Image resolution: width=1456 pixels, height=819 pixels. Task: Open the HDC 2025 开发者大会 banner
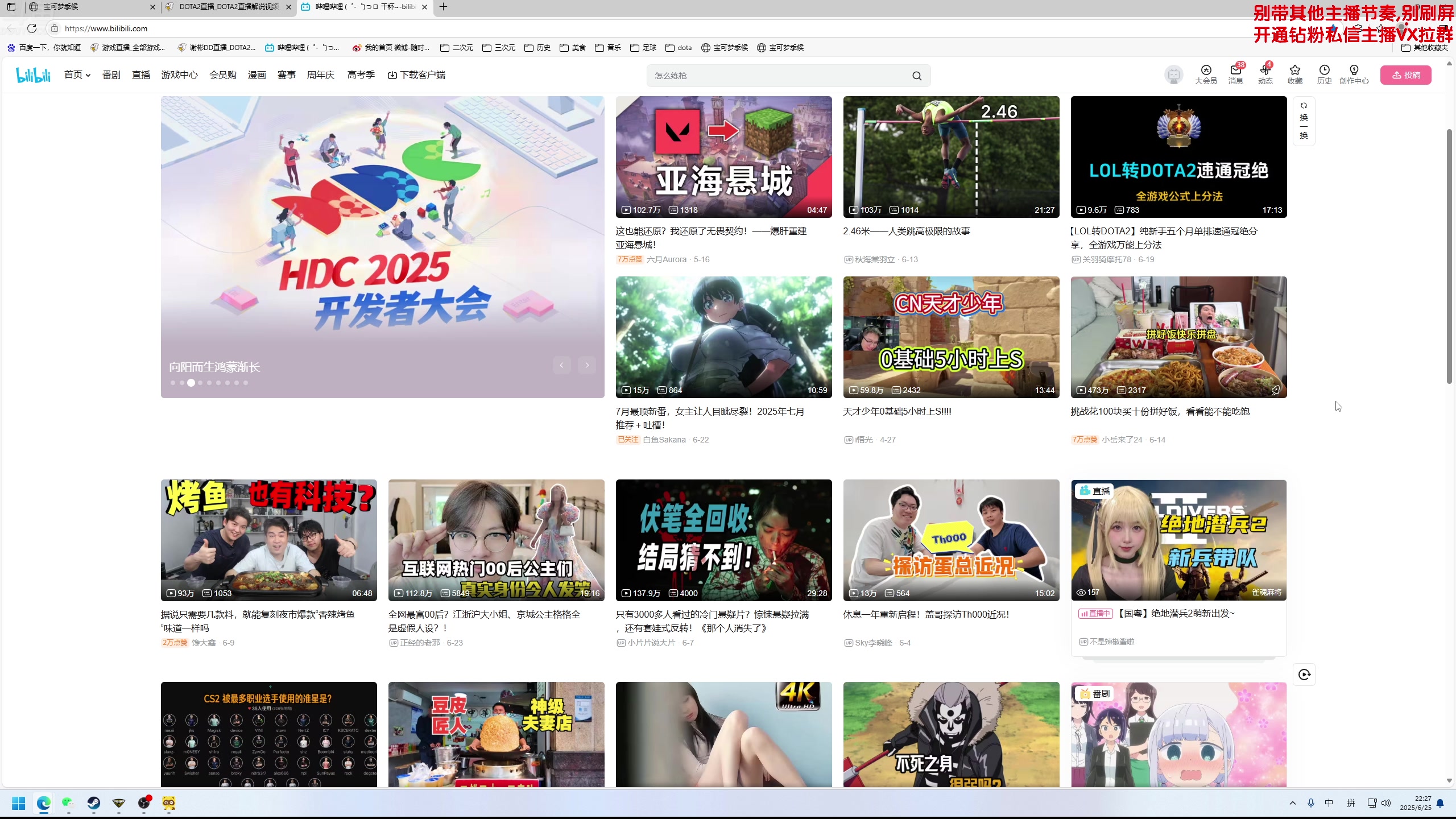(x=382, y=247)
